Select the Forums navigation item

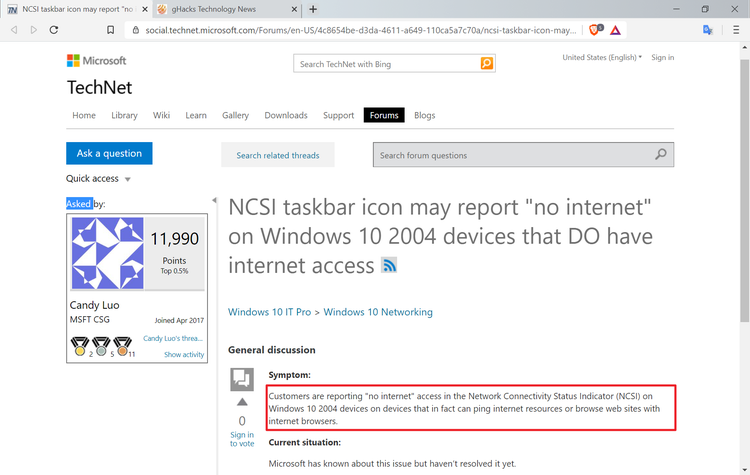coord(384,115)
